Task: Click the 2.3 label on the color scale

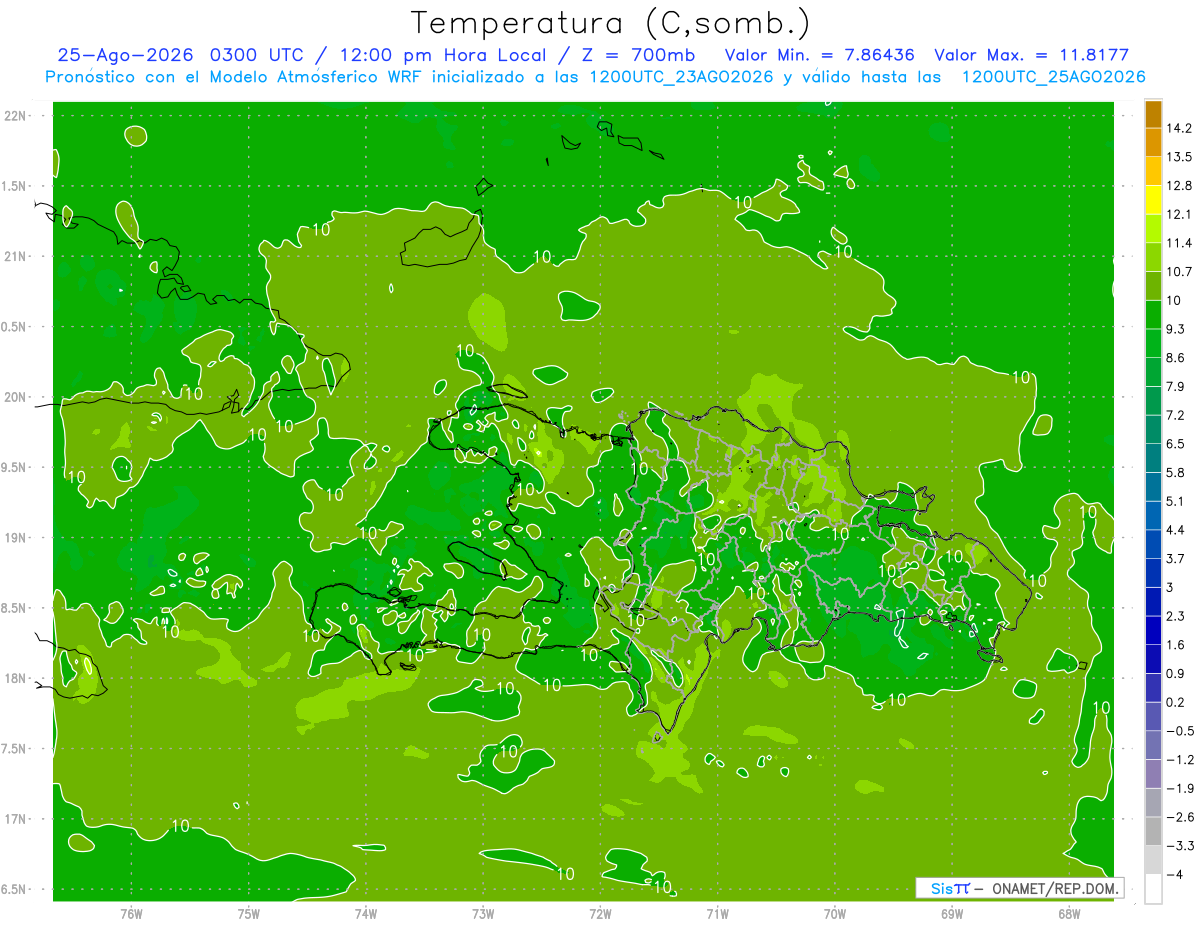Action: pos(1176,616)
